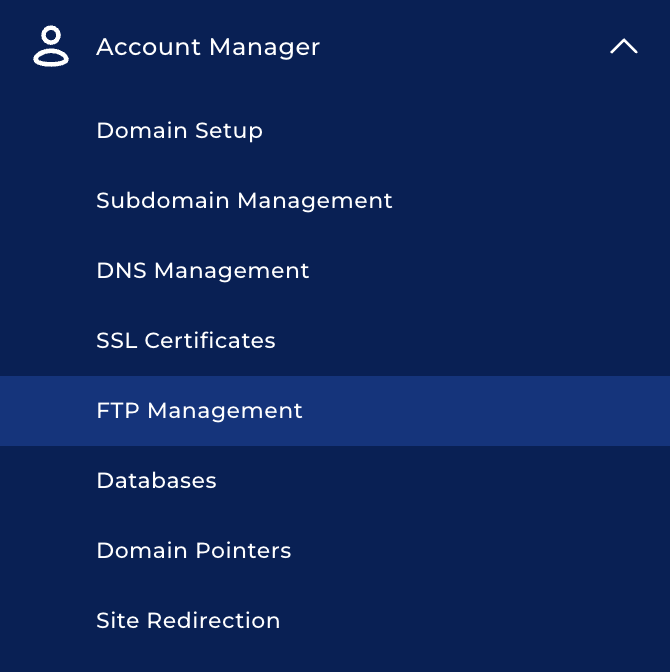670x672 pixels.
Task: Select the Subdomain Management entry
Action: coord(244,201)
